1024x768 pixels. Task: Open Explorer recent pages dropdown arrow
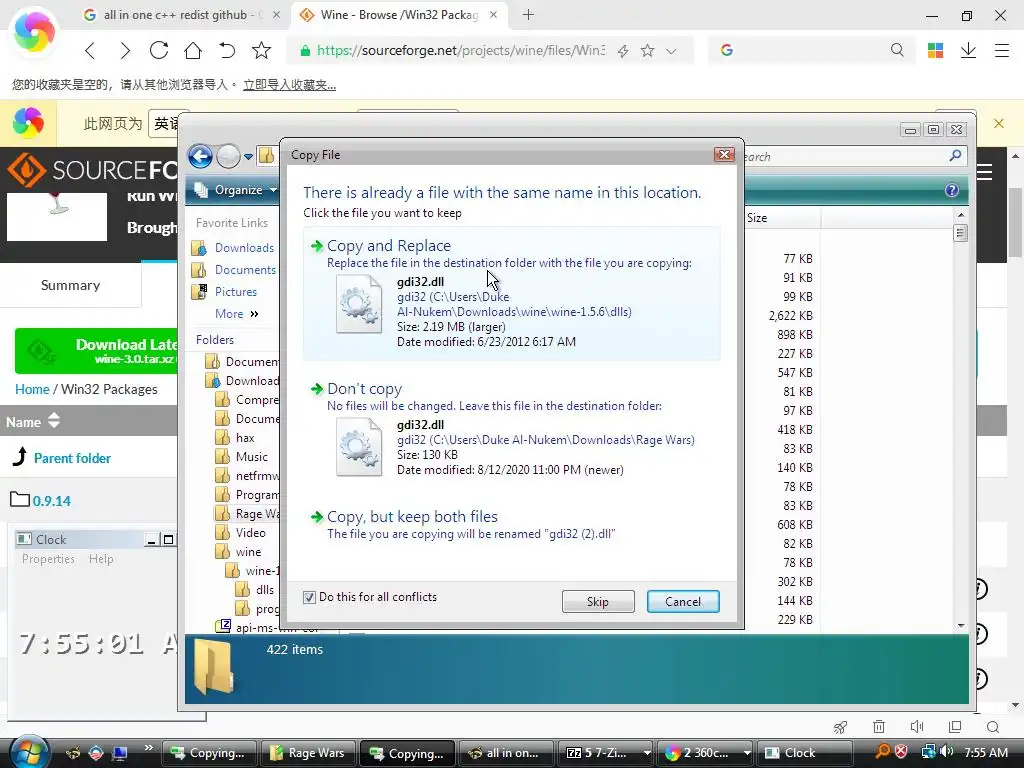point(248,156)
